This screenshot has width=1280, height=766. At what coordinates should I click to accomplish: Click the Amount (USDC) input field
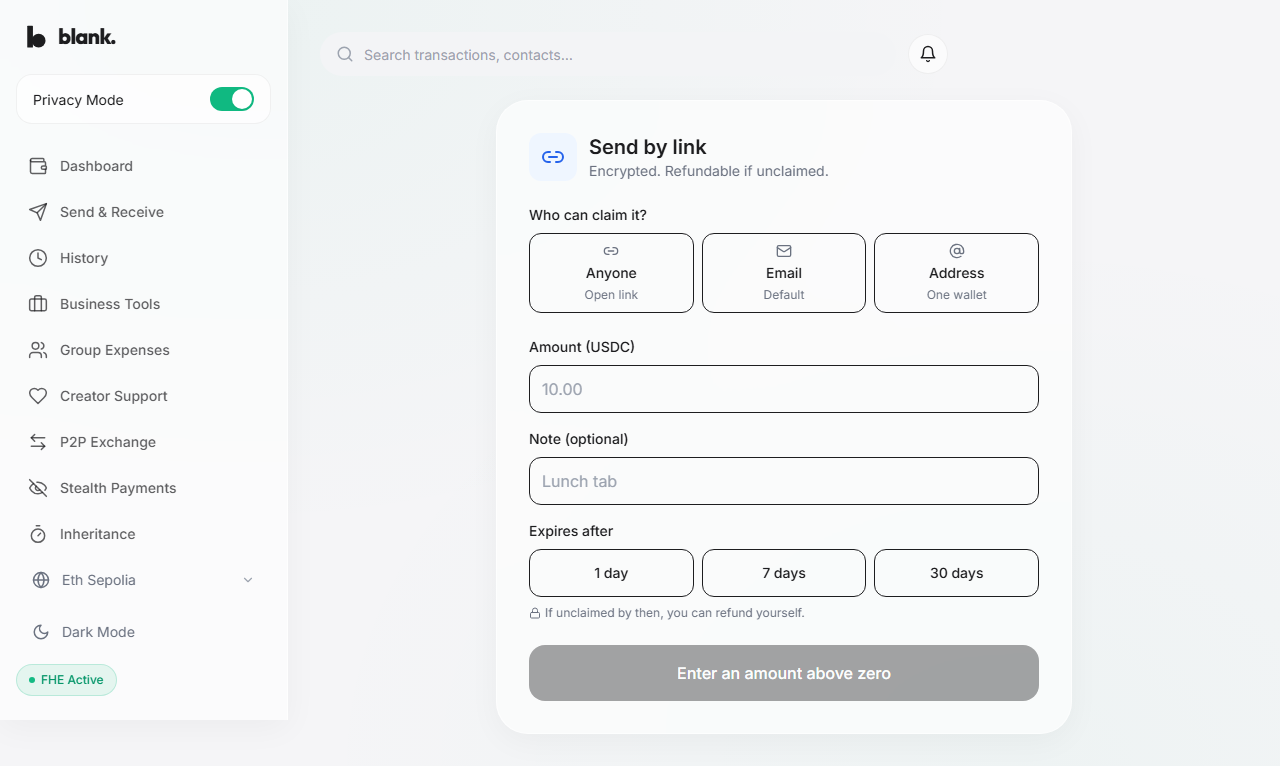784,389
